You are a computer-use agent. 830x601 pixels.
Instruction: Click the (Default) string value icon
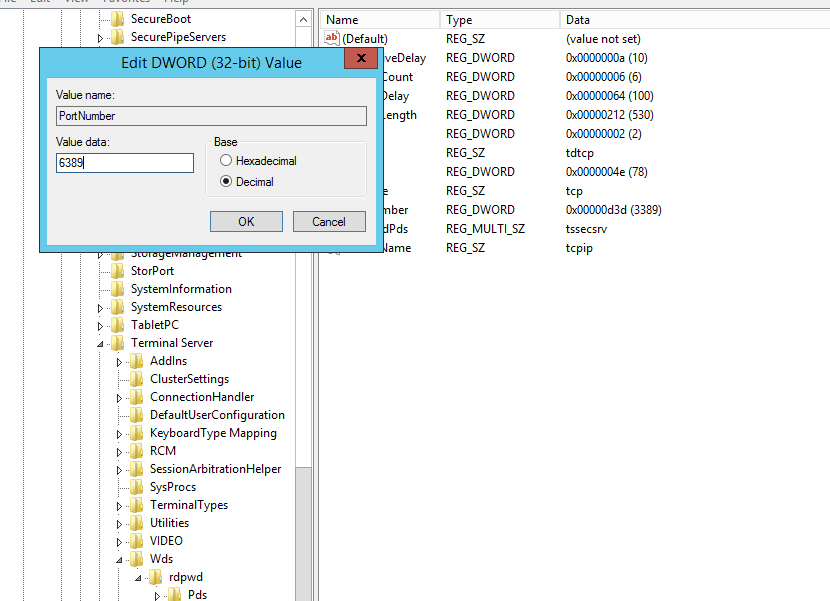pyautogui.click(x=333, y=39)
